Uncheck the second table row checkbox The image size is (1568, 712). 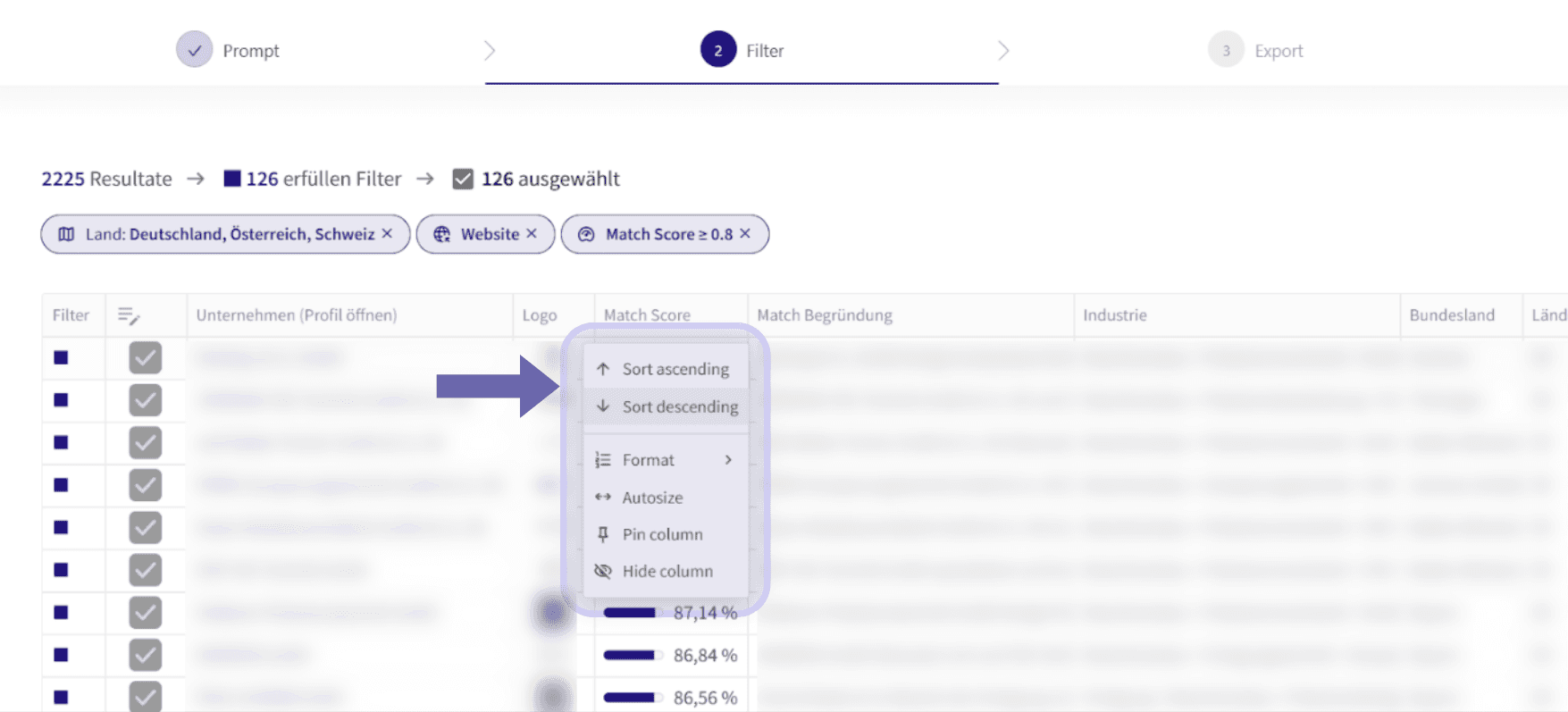[x=145, y=400]
